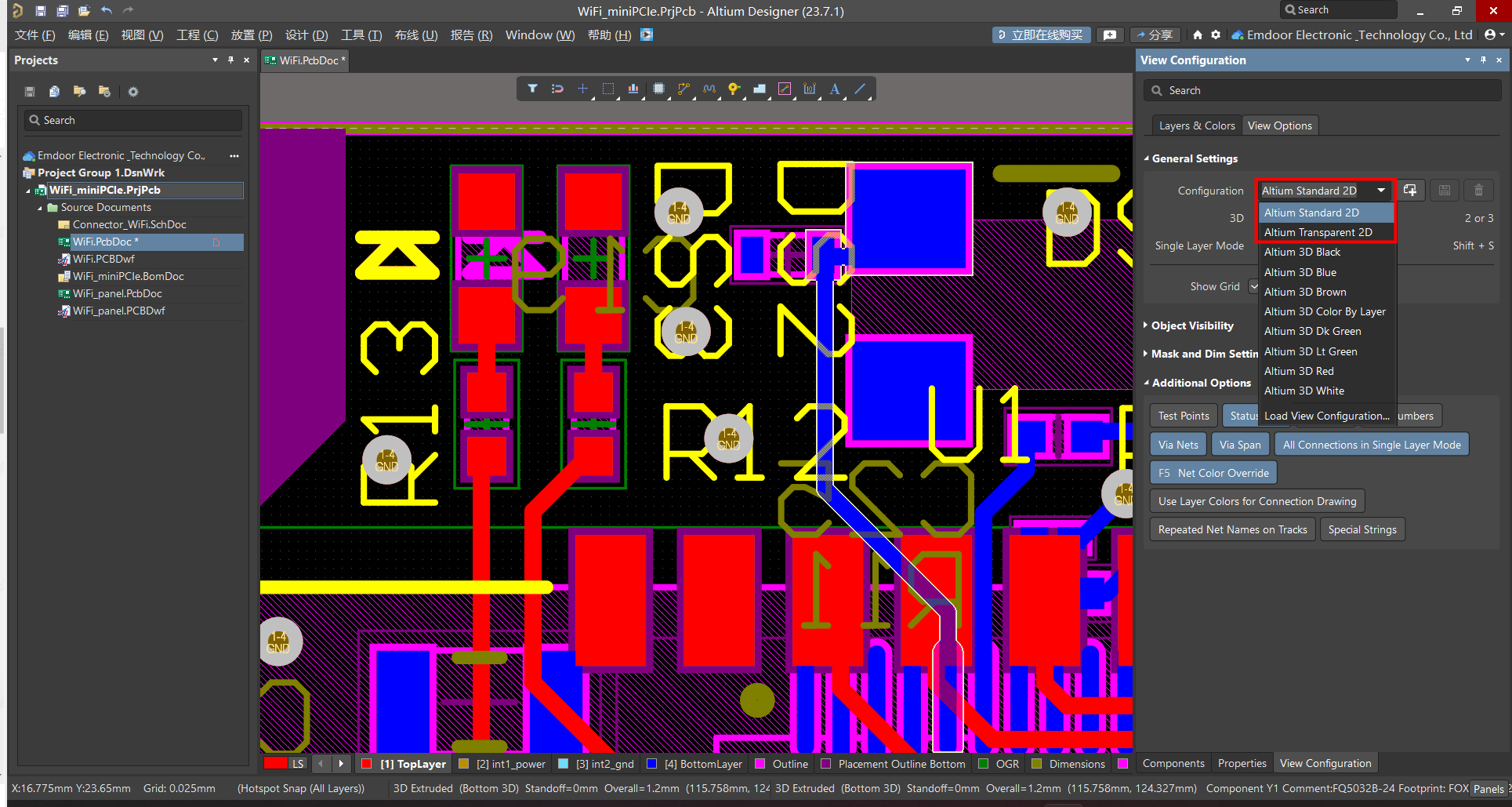
Task: Click the Special Strings button
Action: click(x=1362, y=529)
